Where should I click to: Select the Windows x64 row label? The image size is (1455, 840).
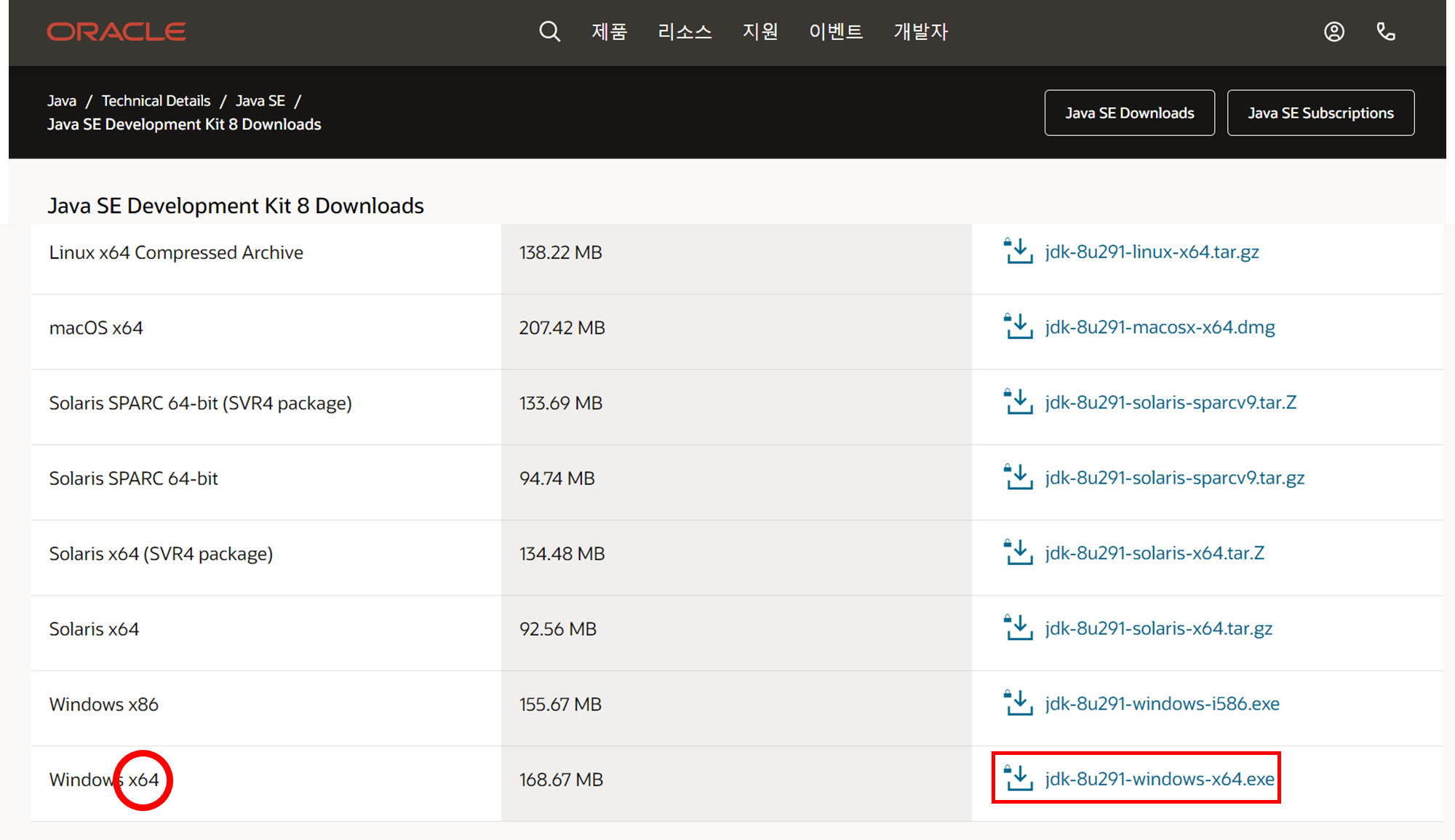(103, 780)
